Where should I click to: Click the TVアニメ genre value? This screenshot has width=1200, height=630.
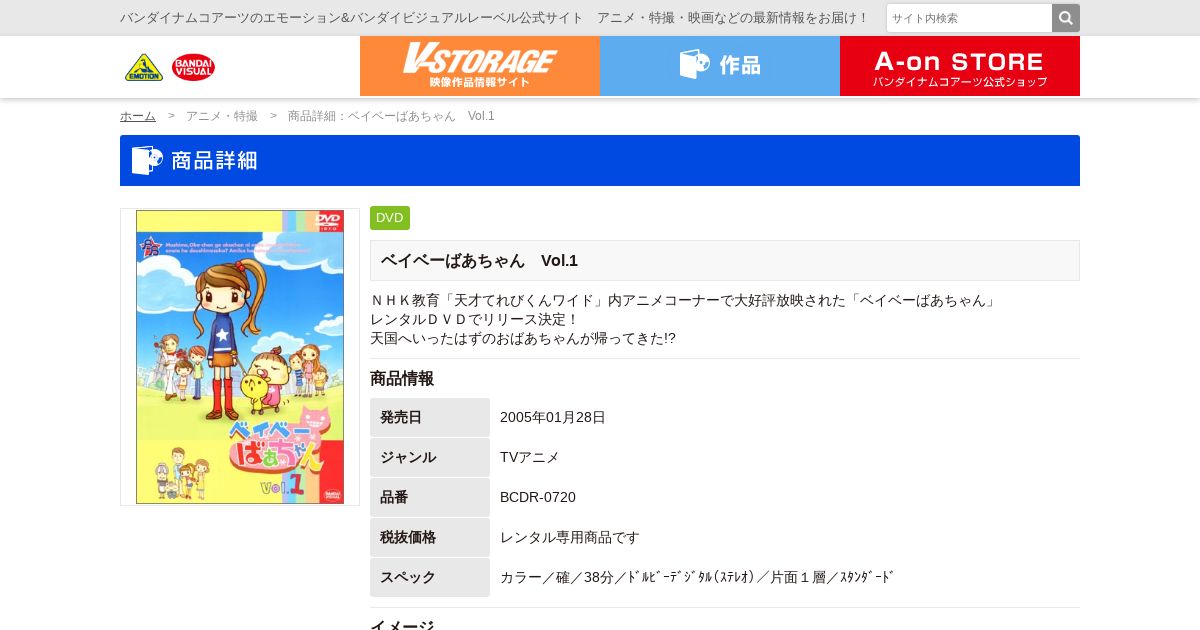click(530, 457)
